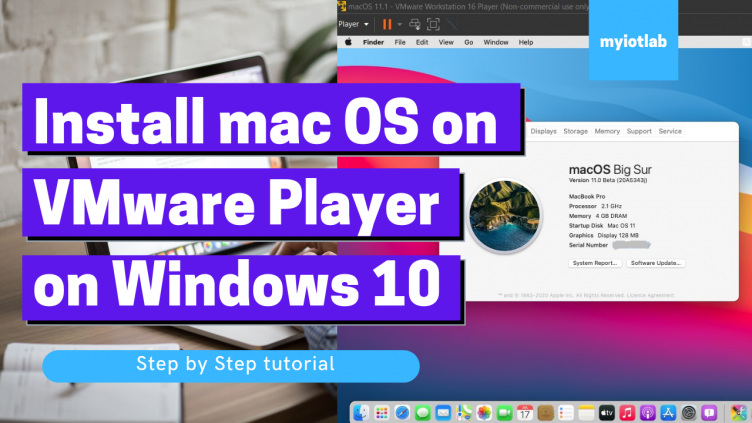Switch to the Storage tab
The height and width of the screenshot is (423, 752).
pyautogui.click(x=575, y=131)
